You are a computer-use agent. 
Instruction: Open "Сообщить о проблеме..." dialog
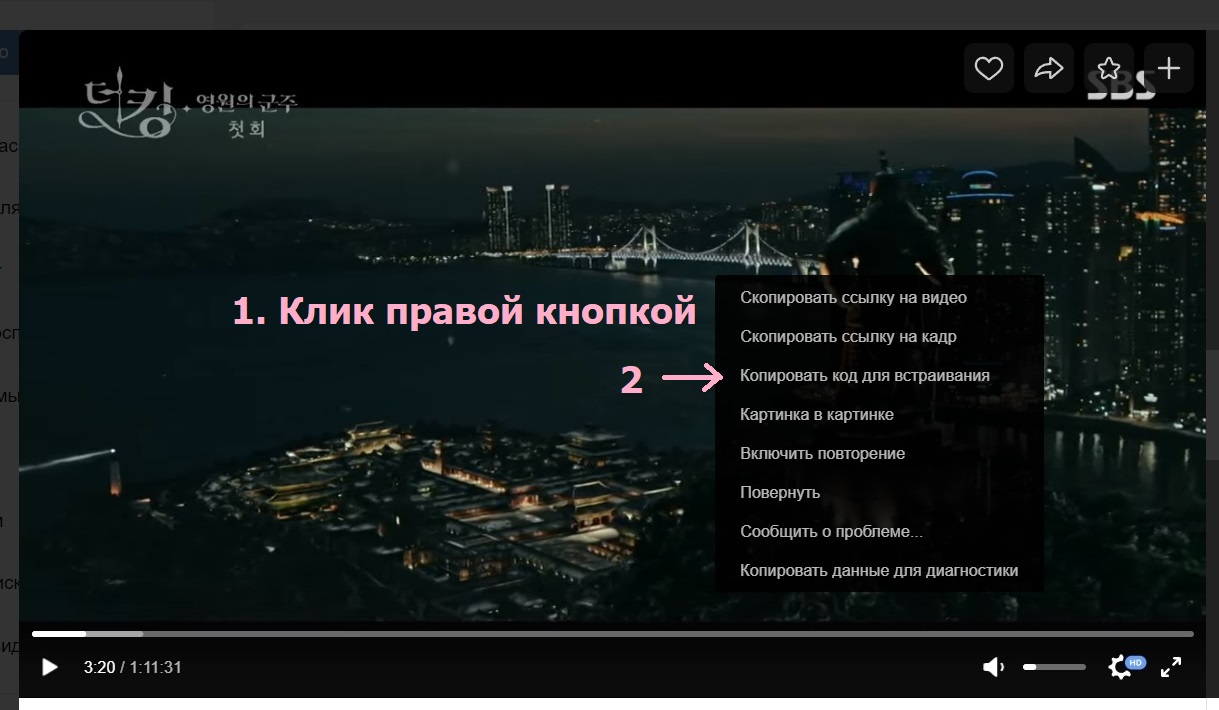[831, 531]
